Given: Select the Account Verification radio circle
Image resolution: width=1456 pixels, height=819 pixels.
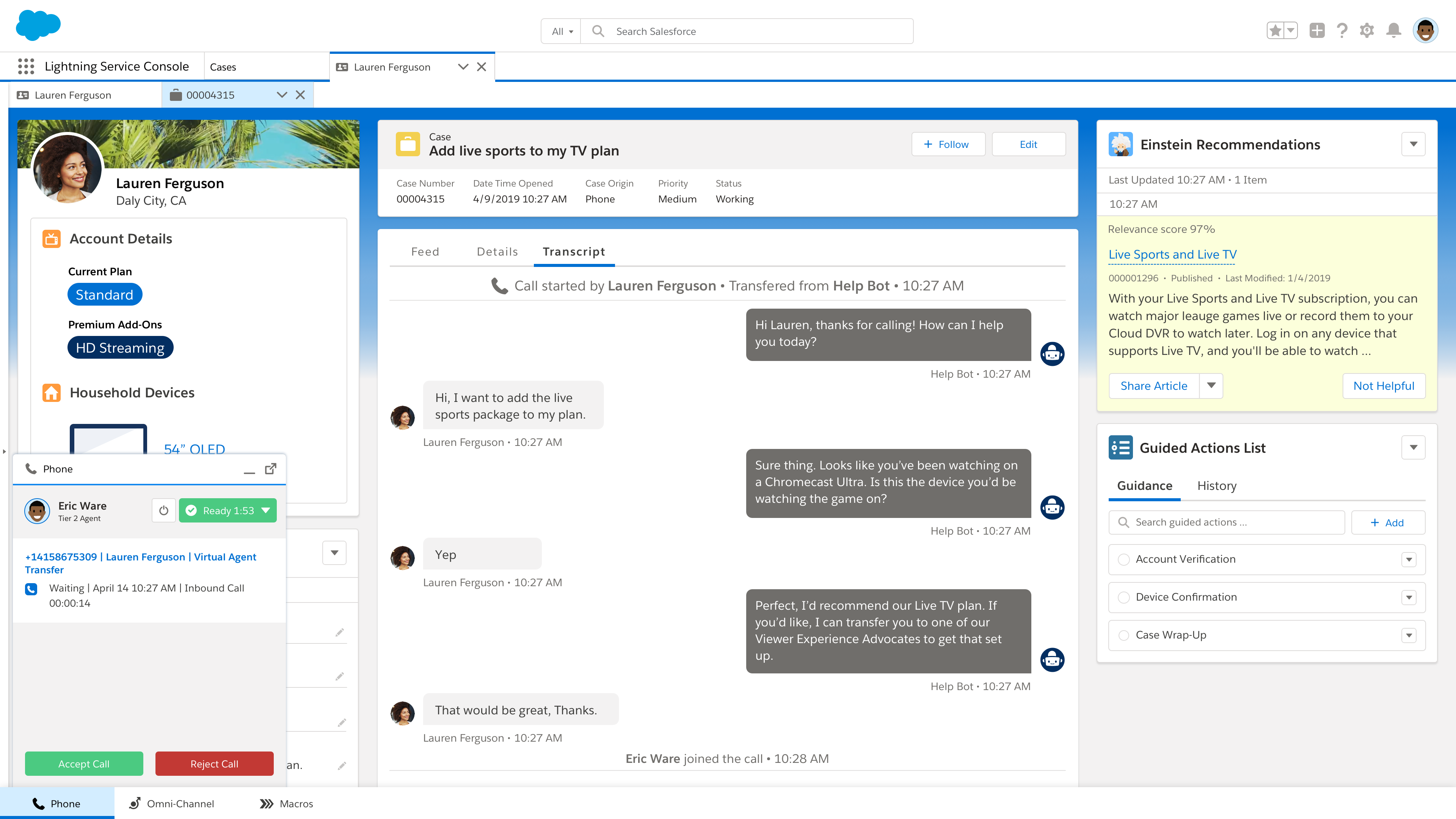Looking at the screenshot, I should click(1123, 559).
